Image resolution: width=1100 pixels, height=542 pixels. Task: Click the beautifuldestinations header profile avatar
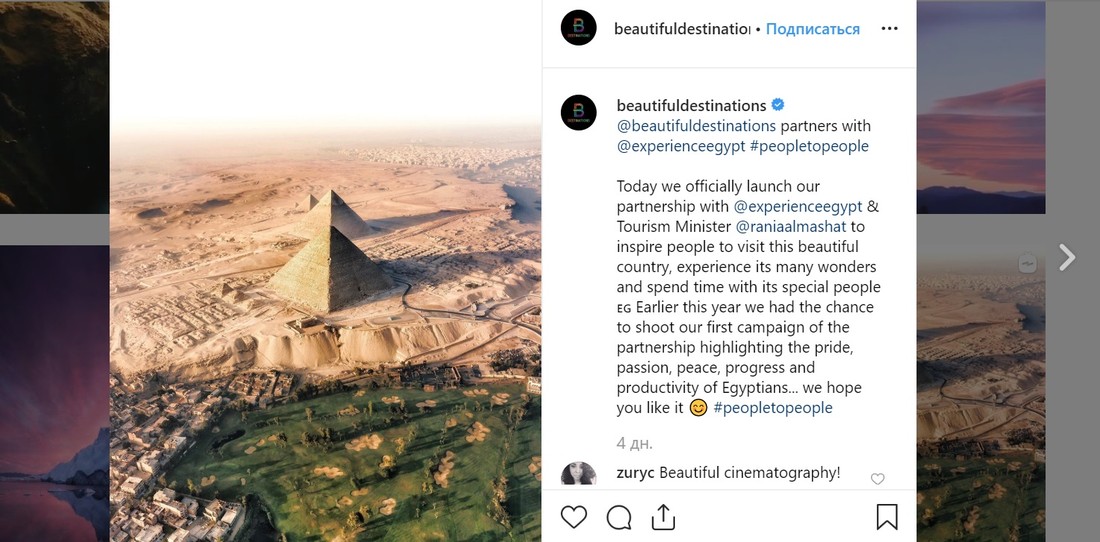click(579, 29)
